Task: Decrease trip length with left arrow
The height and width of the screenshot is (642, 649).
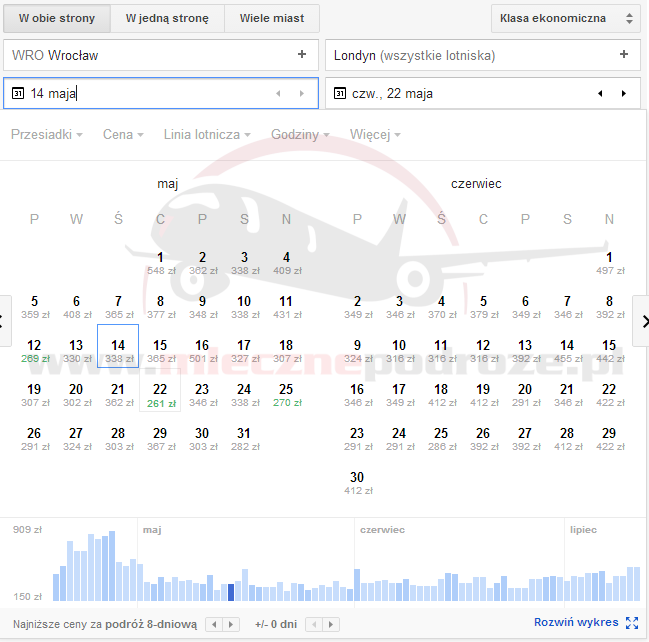Action: [x=214, y=624]
